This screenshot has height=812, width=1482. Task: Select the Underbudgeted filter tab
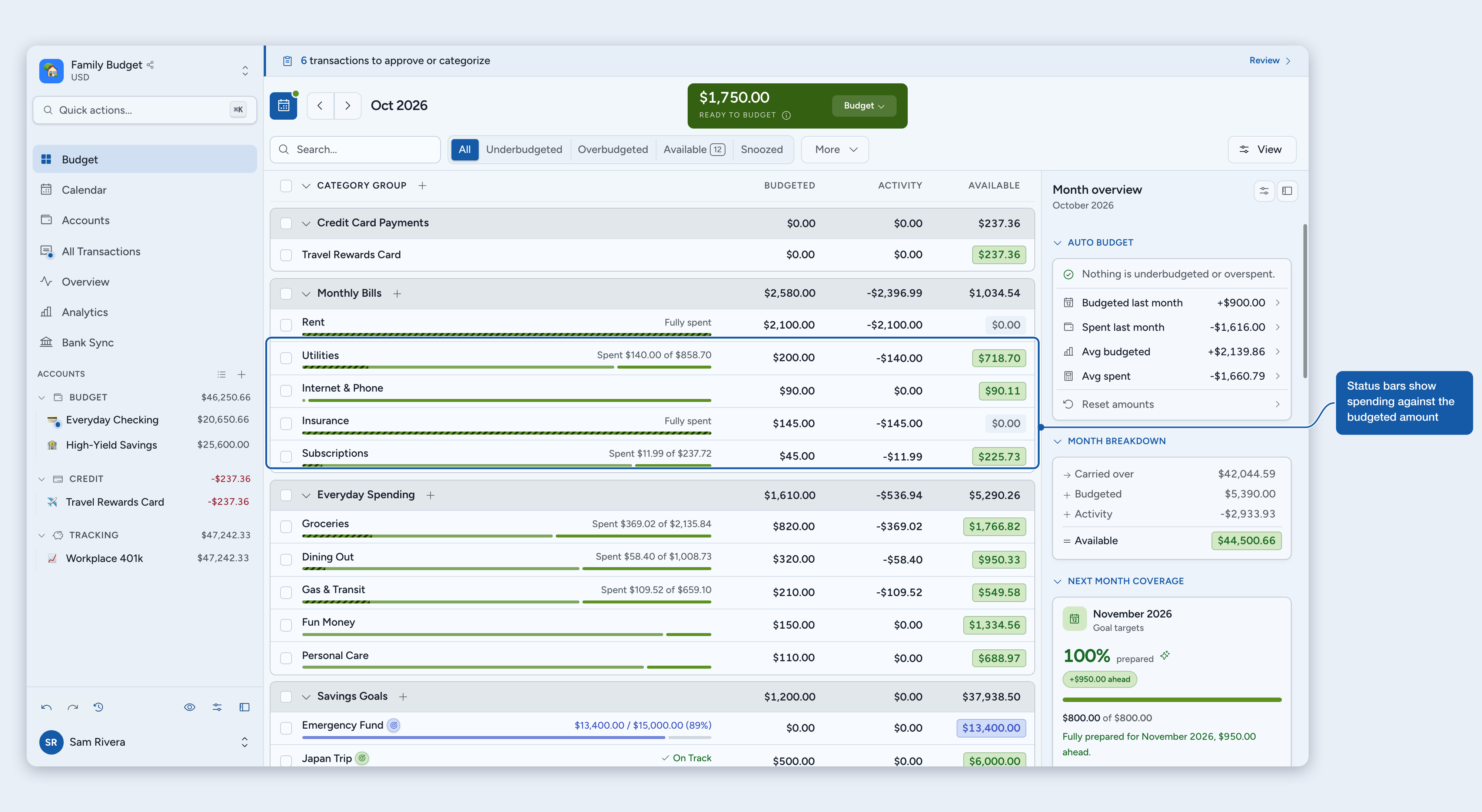point(524,150)
